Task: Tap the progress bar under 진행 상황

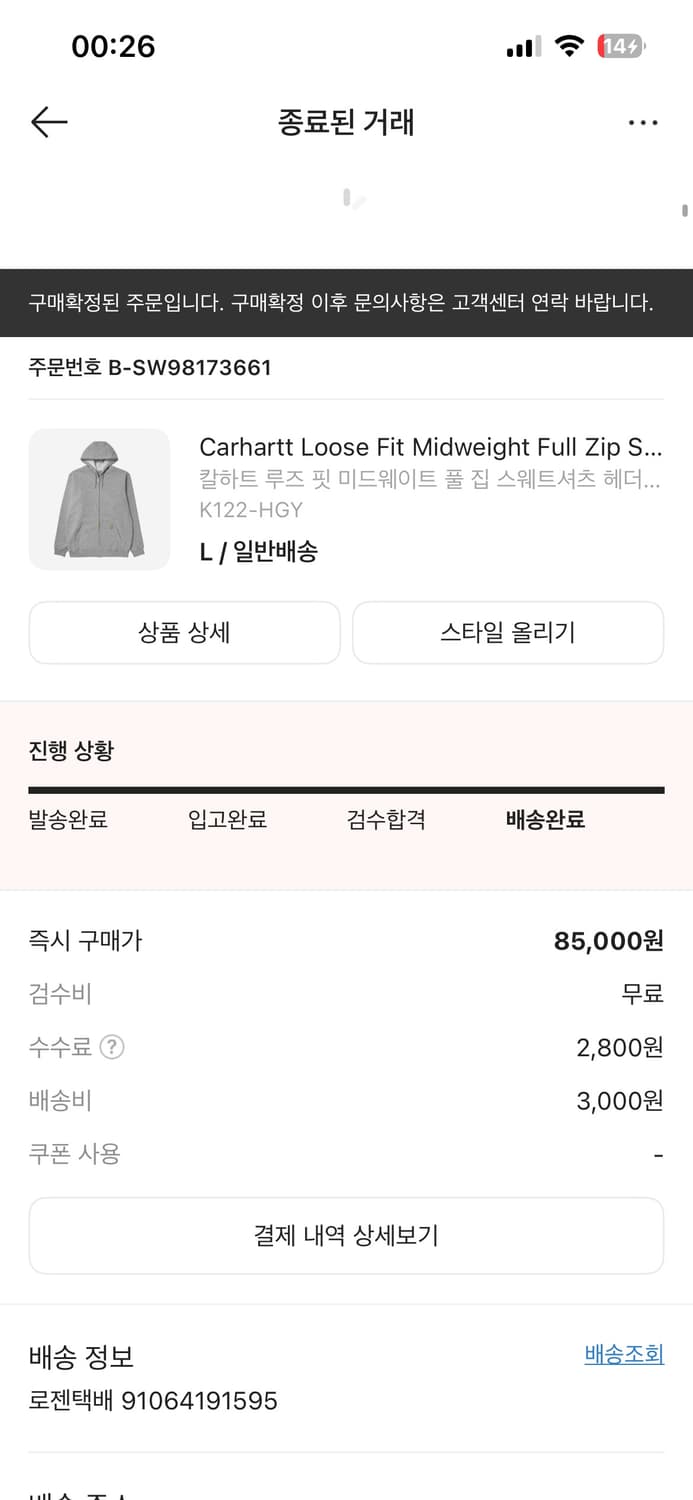Action: tap(346, 788)
